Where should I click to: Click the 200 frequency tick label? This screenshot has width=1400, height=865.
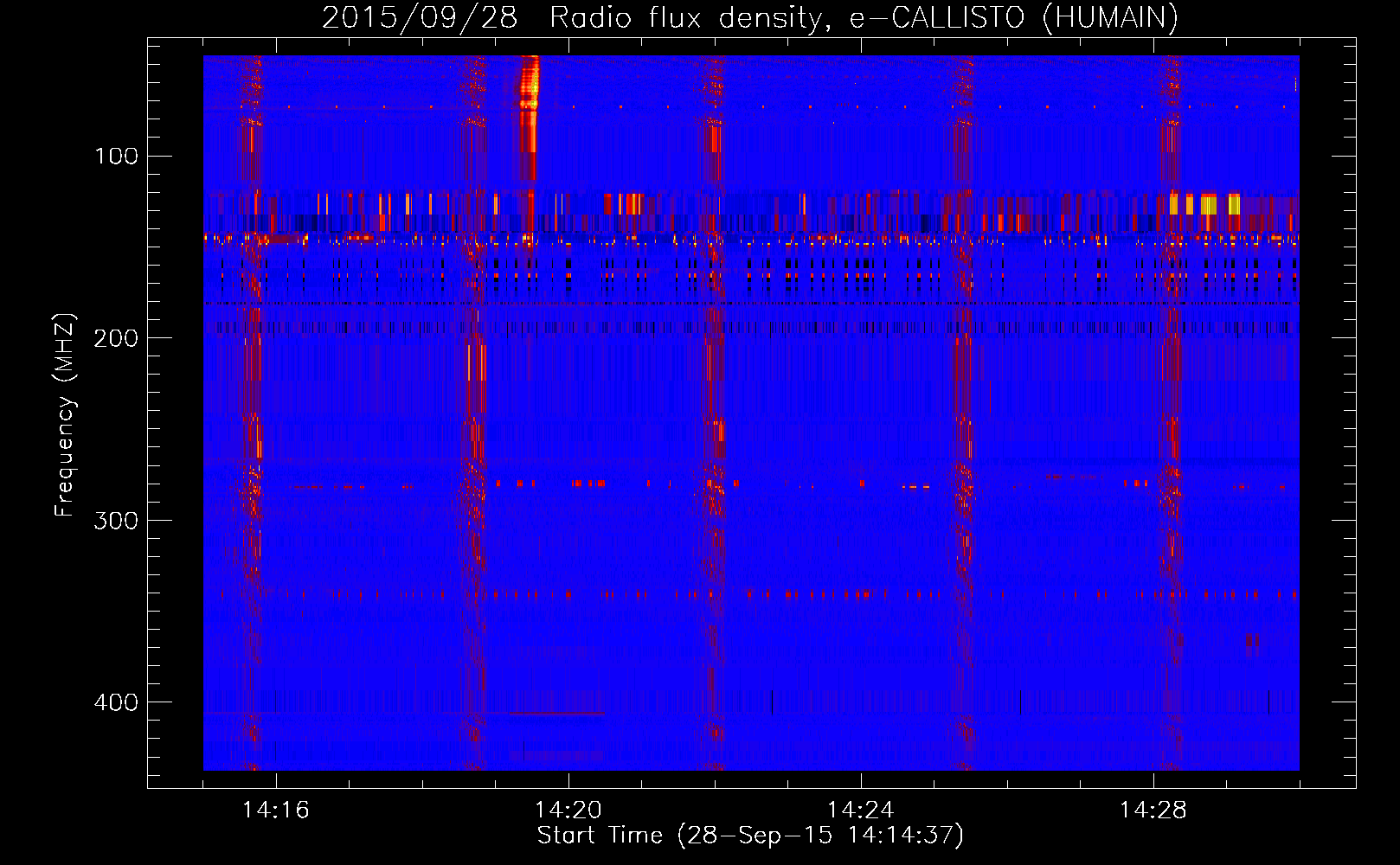coord(116,338)
